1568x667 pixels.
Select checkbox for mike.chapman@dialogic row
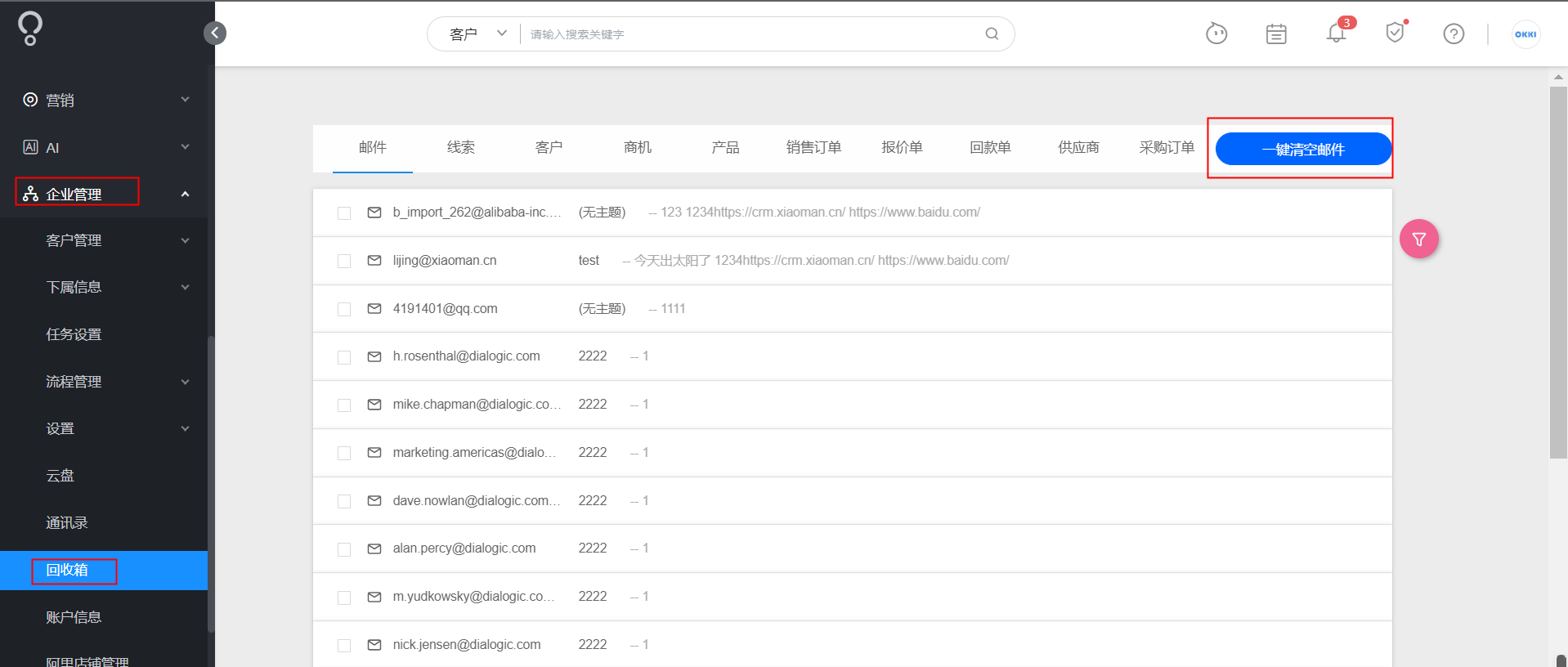click(344, 405)
